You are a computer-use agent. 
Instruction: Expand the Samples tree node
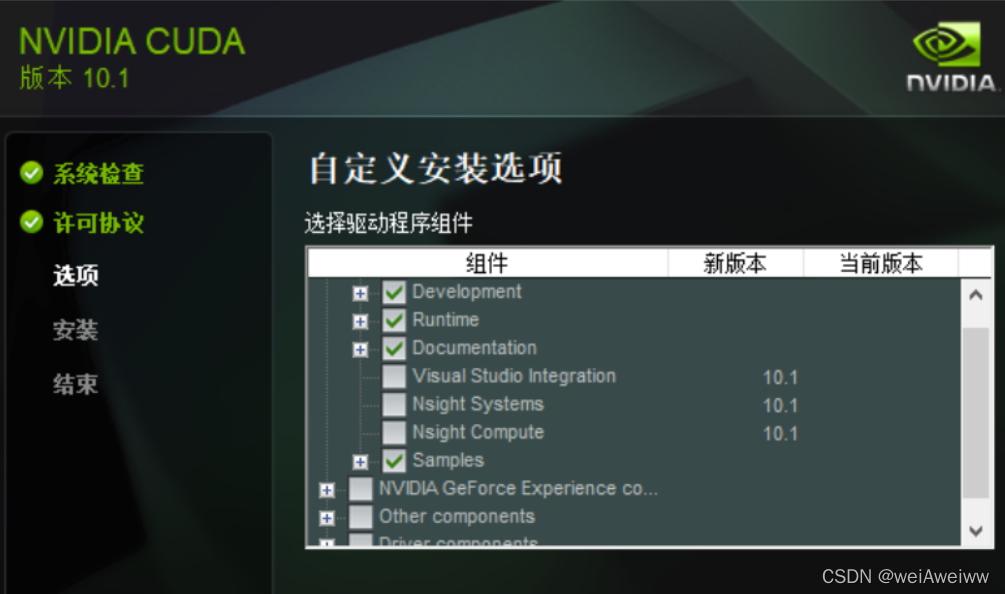click(x=360, y=461)
